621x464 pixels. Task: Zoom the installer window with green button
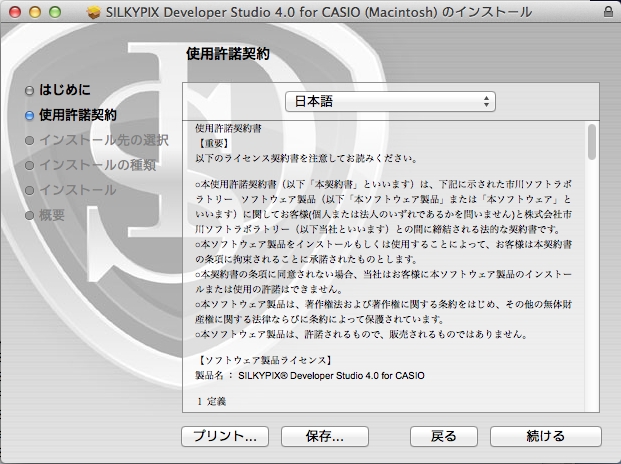point(55,12)
